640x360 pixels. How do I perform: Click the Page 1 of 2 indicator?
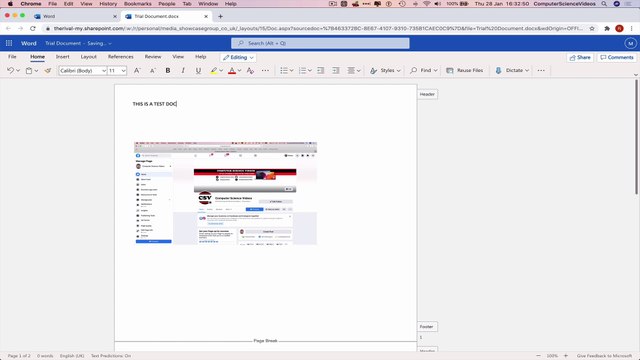[19, 356]
